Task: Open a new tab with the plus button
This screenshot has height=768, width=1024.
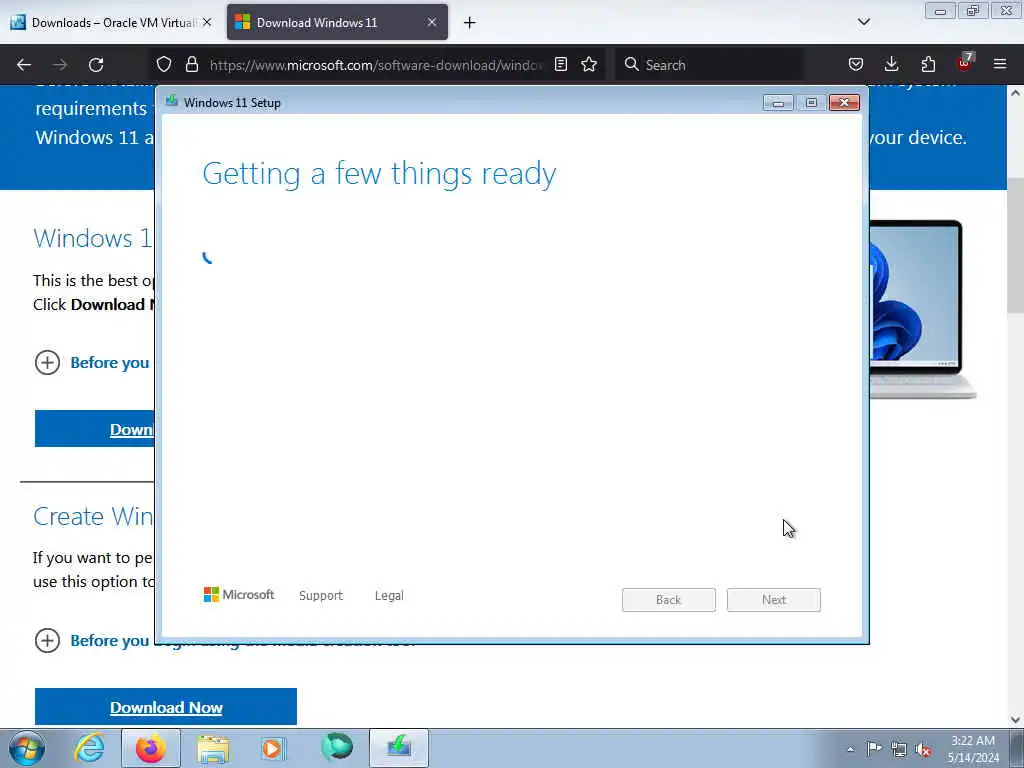Action: (470, 23)
